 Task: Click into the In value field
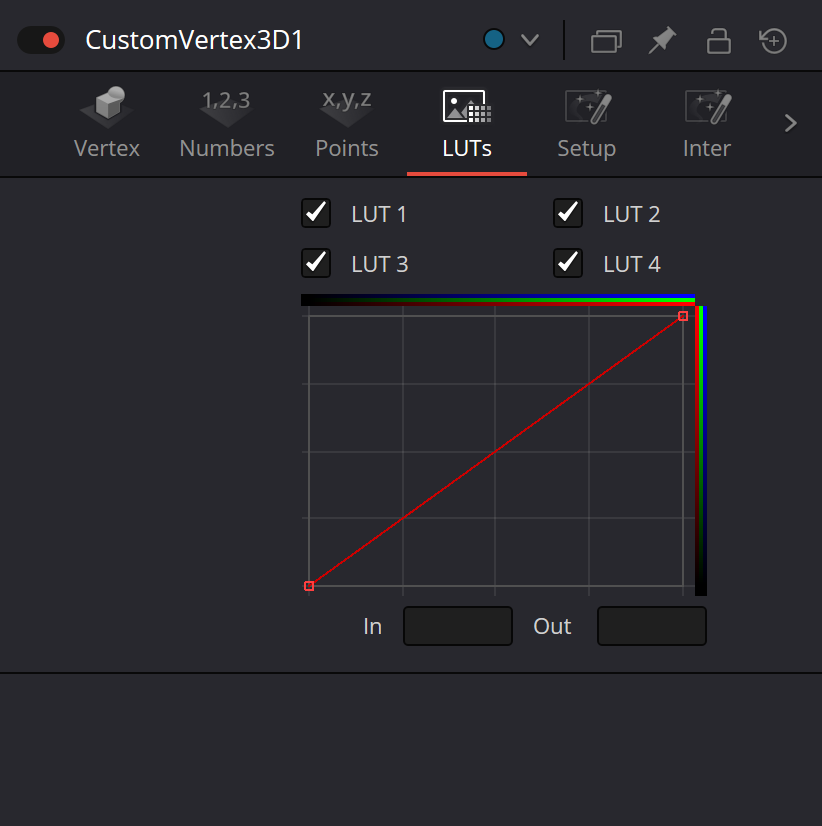click(x=457, y=626)
